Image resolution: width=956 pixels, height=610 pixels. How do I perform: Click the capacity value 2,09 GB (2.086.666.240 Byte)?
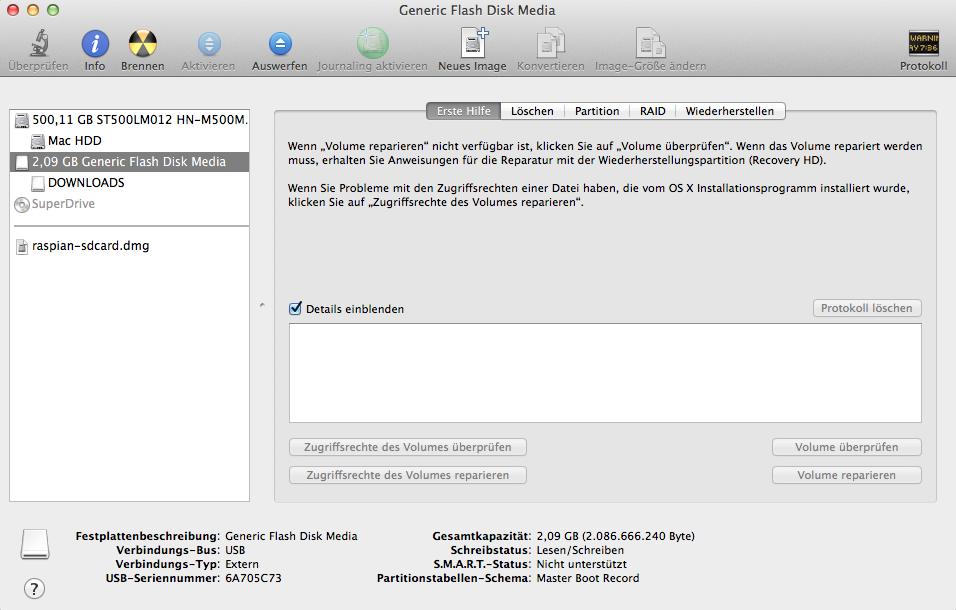click(616, 536)
